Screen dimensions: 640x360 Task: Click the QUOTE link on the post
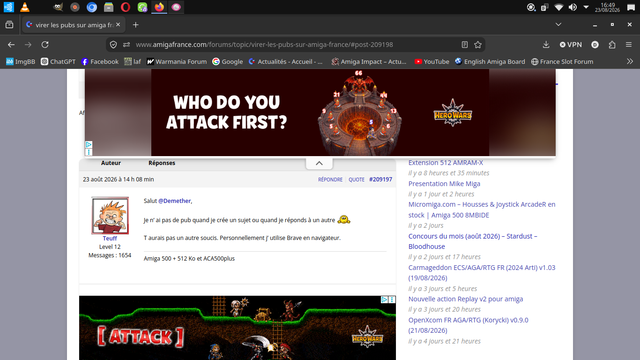coord(356,180)
